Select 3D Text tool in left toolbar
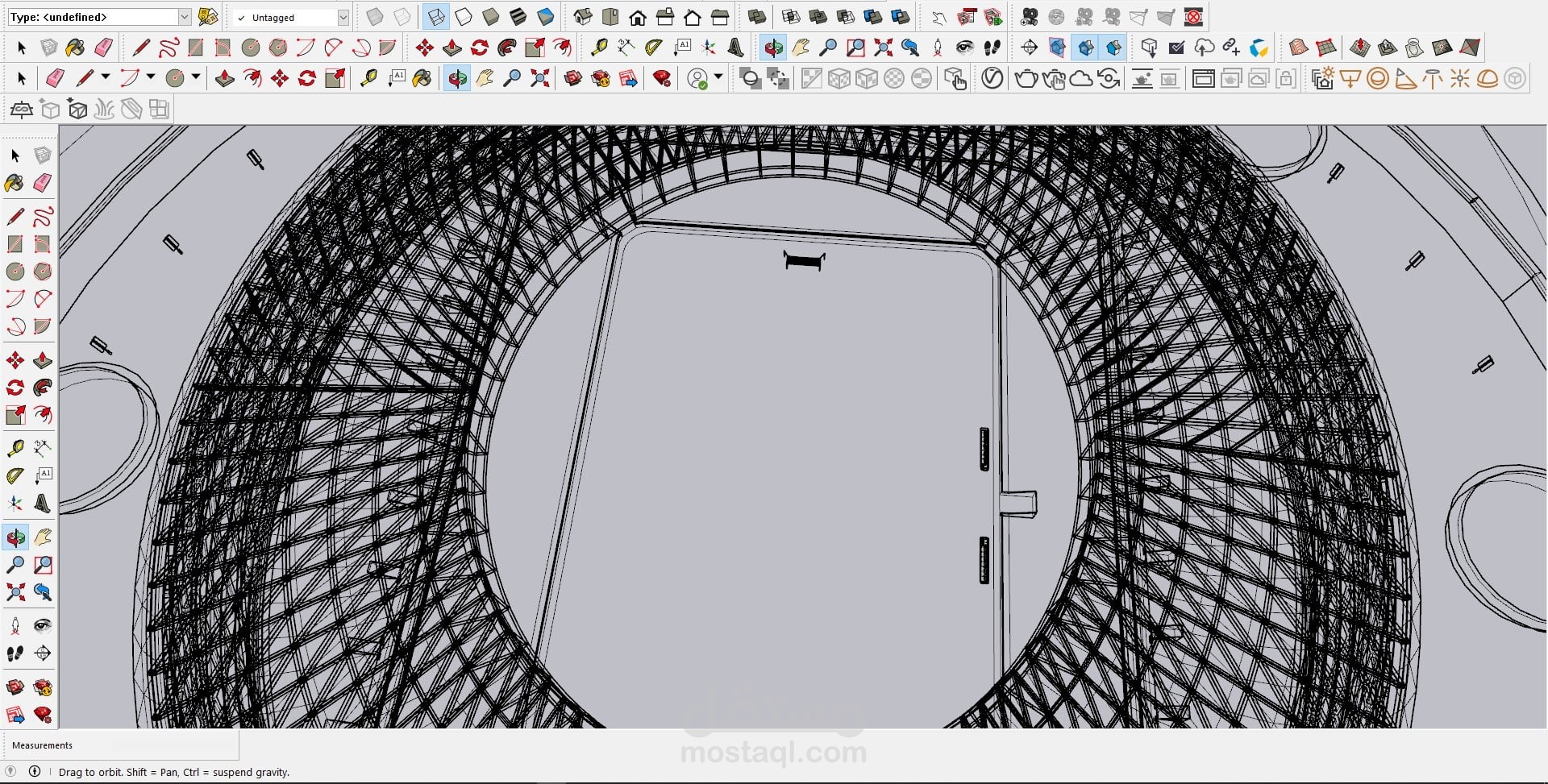This screenshot has width=1548, height=784. (x=43, y=504)
